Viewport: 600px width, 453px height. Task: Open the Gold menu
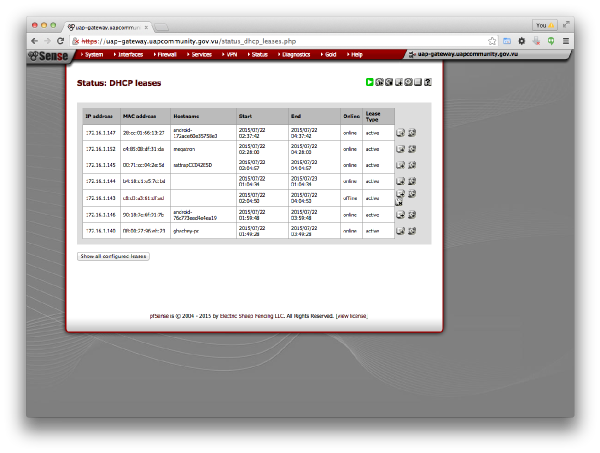tap(328, 55)
